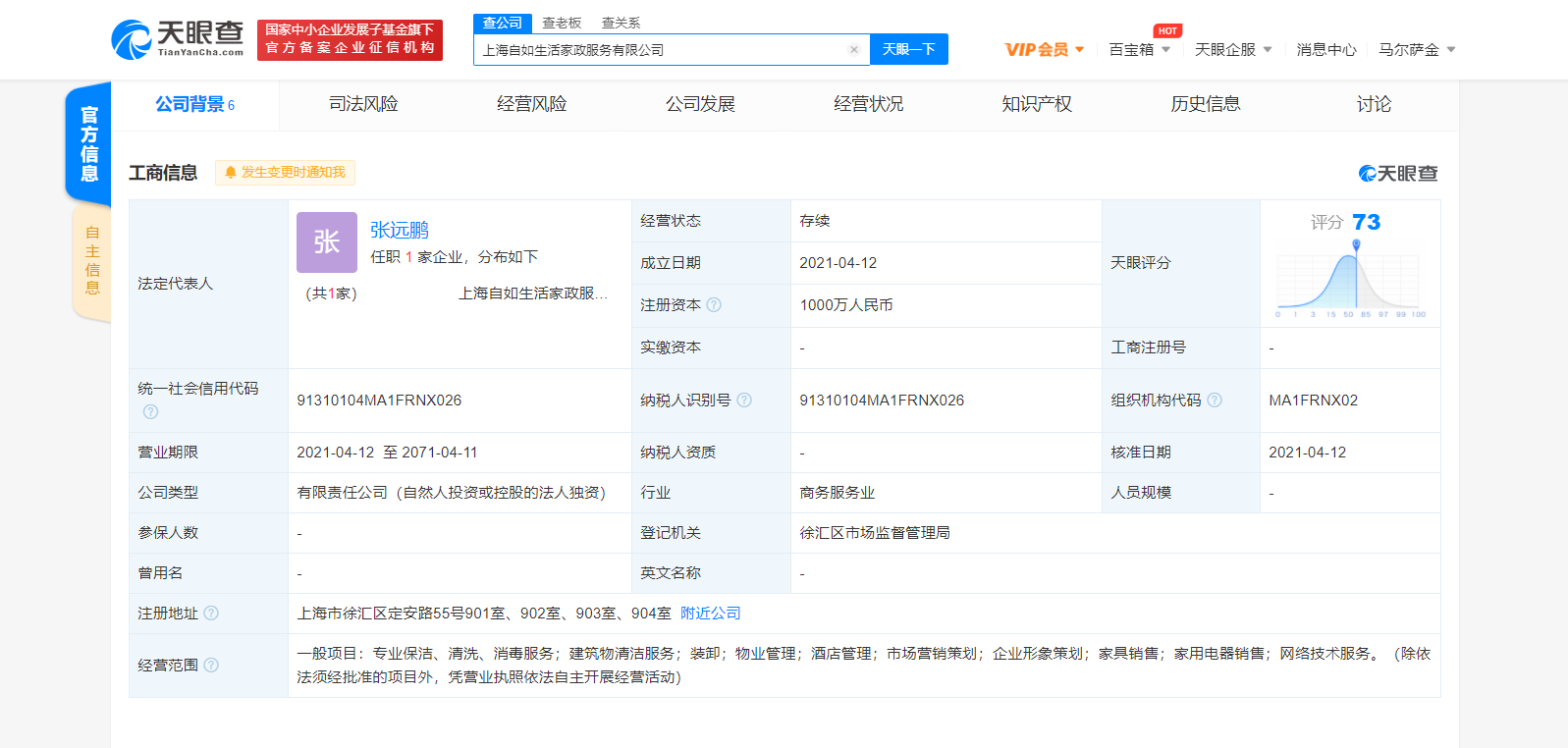The height and width of the screenshot is (748, 1568).
Task: Click the help icon beside 注册资本
Action: (714, 305)
